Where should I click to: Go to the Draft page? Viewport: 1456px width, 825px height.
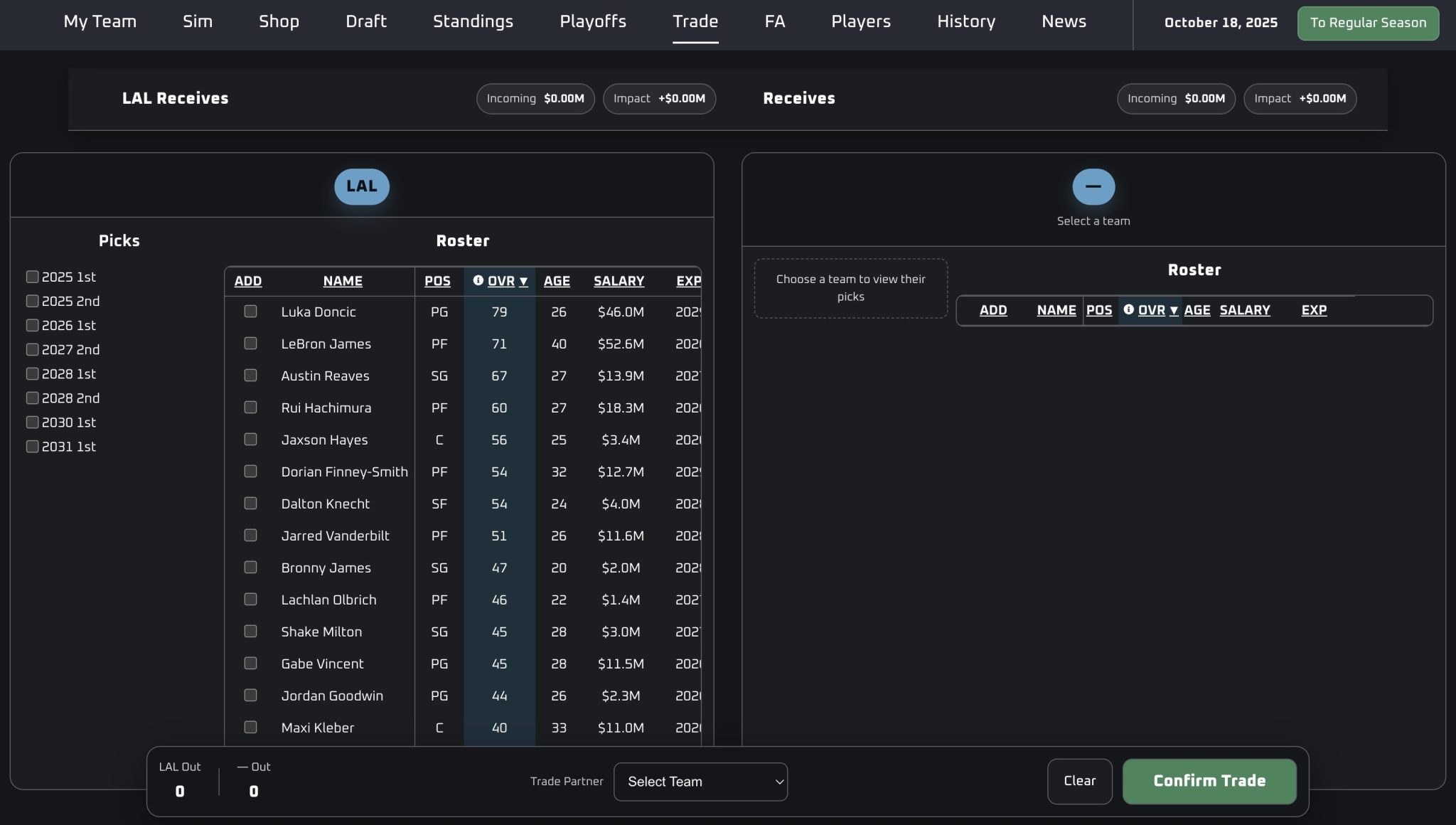pos(366,21)
